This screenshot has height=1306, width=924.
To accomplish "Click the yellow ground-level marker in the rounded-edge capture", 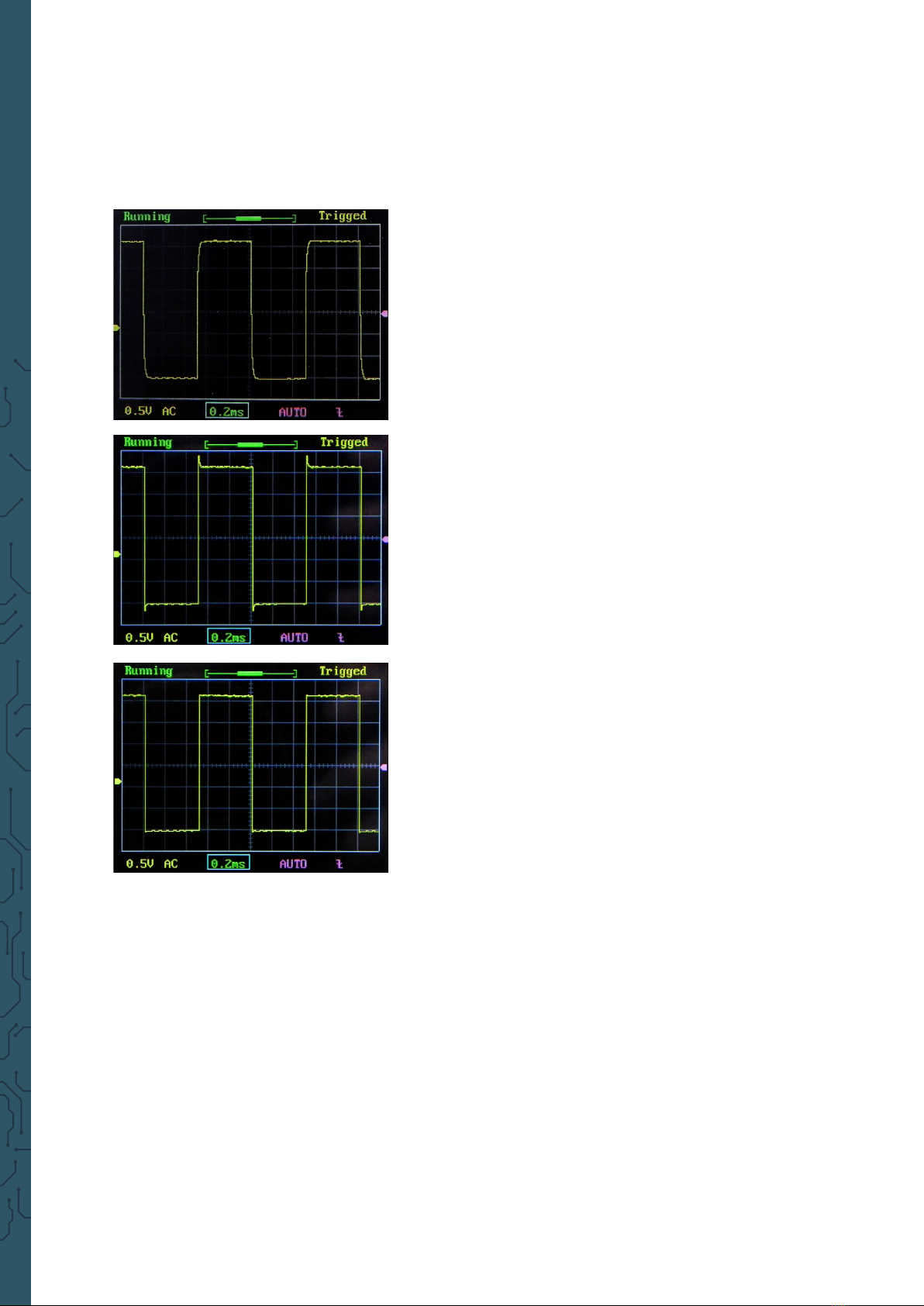I will pyautogui.click(x=116, y=328).
